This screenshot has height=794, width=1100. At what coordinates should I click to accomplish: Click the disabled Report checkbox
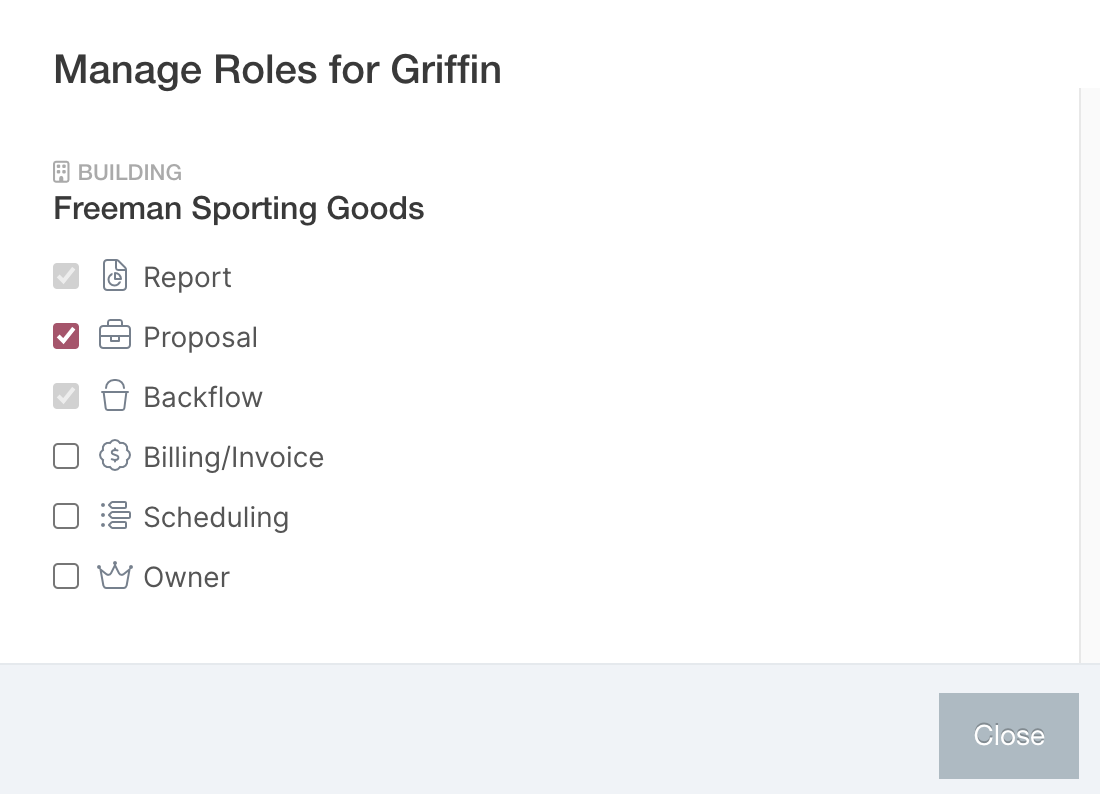(x=66, y=276)
